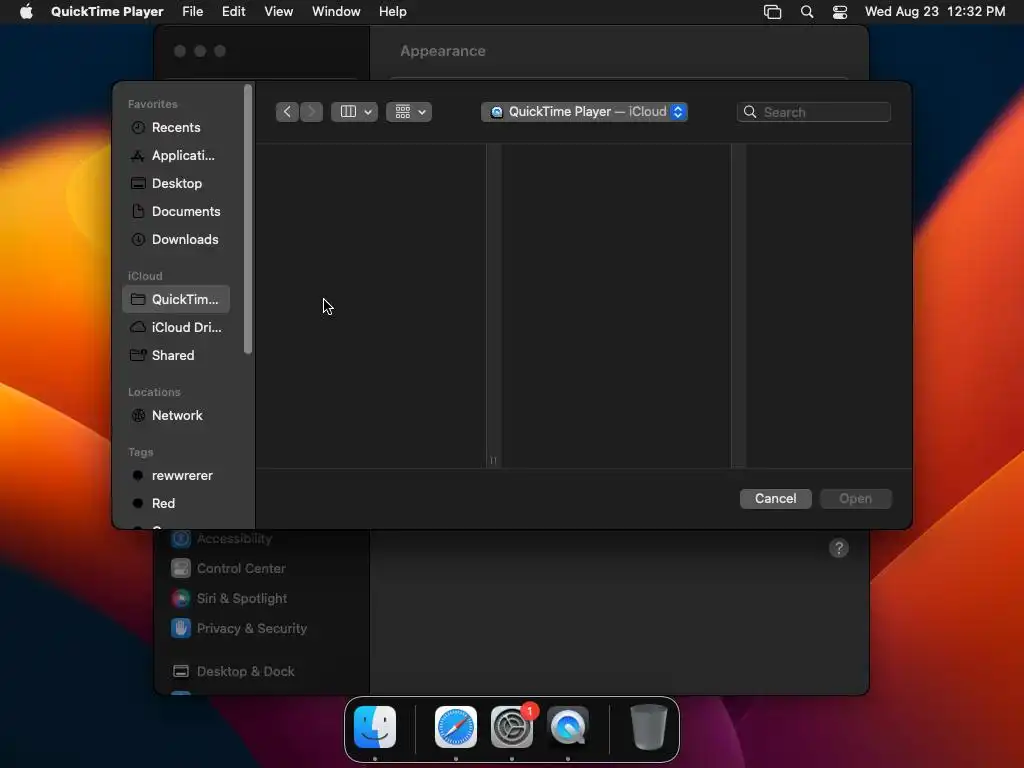Select QuickTime iCloud folder in sidebar
This screenshot has height=768, width=1024.
[176, 299]
